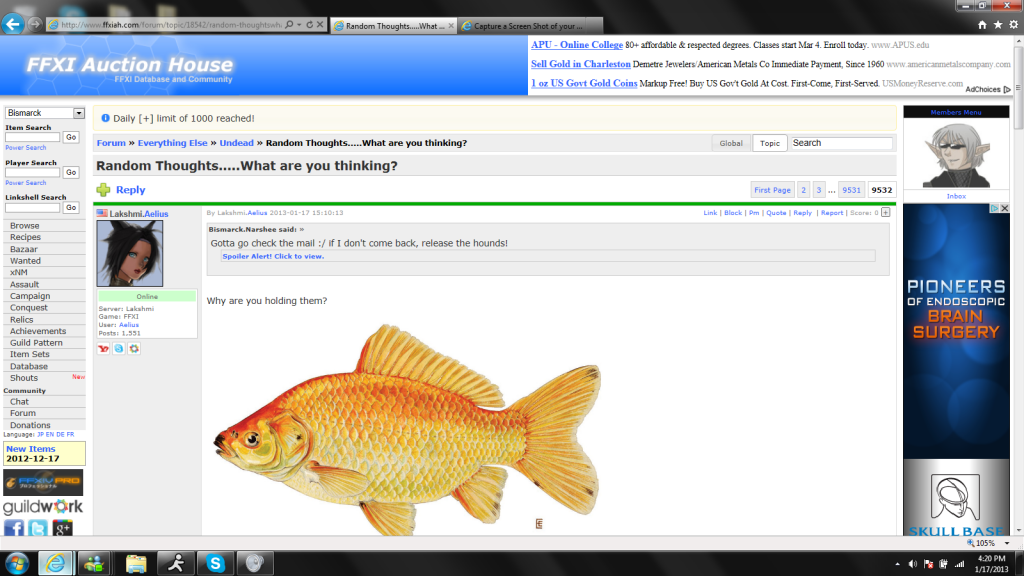The height and width of the screenshot is (576, 1024).
Task: Close the brain surgery ad with X
Action: (1006, 209)
